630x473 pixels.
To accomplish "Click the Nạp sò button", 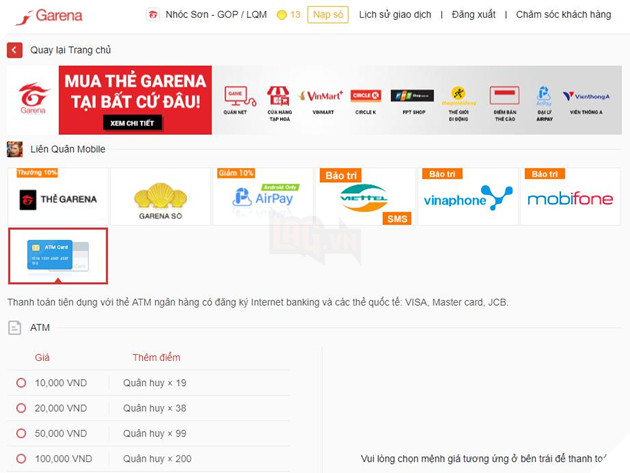I will [x=328, y=15].
